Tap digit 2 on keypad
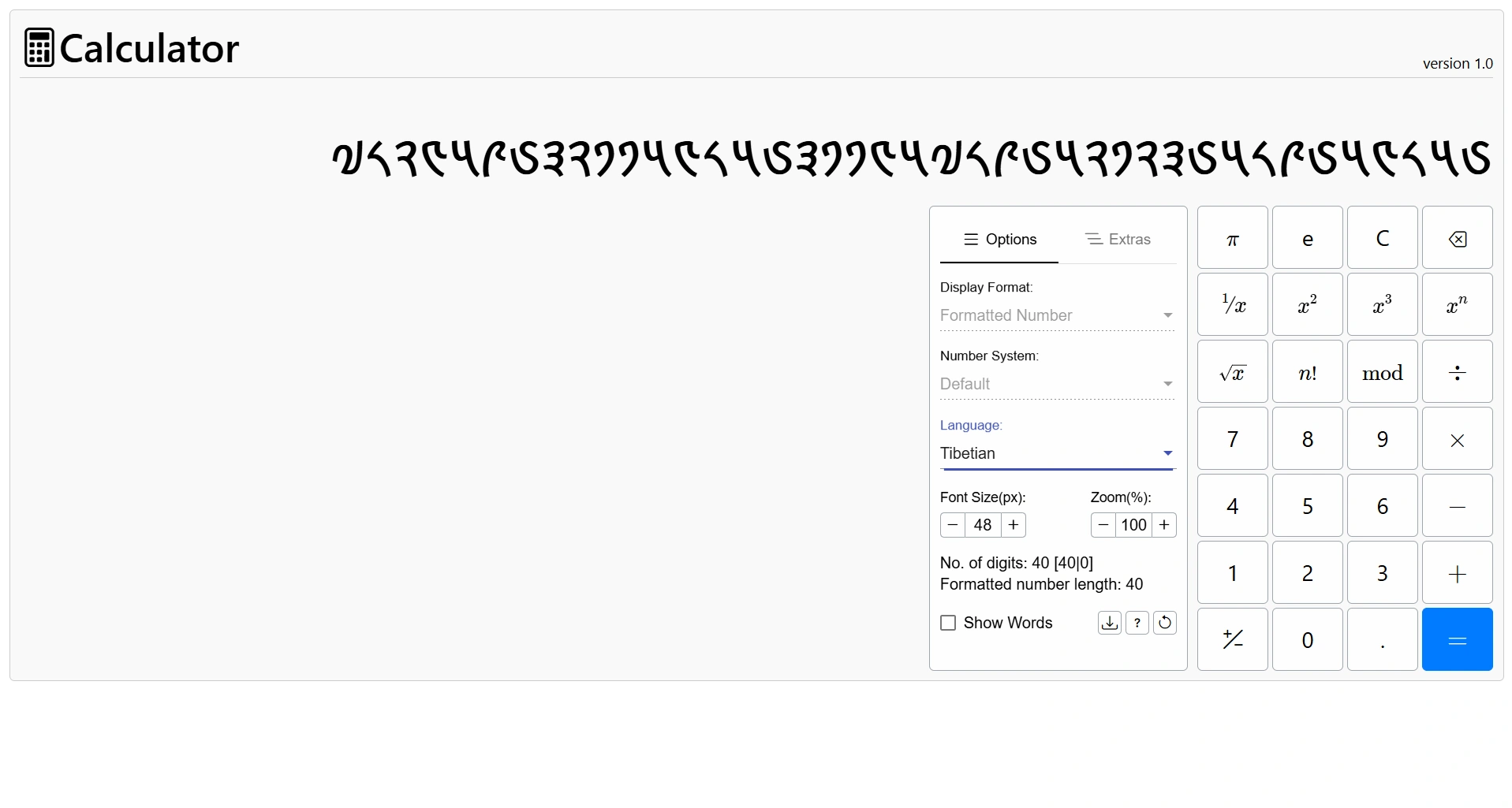Screen dimensions: 1512x808 [1307, 573]
